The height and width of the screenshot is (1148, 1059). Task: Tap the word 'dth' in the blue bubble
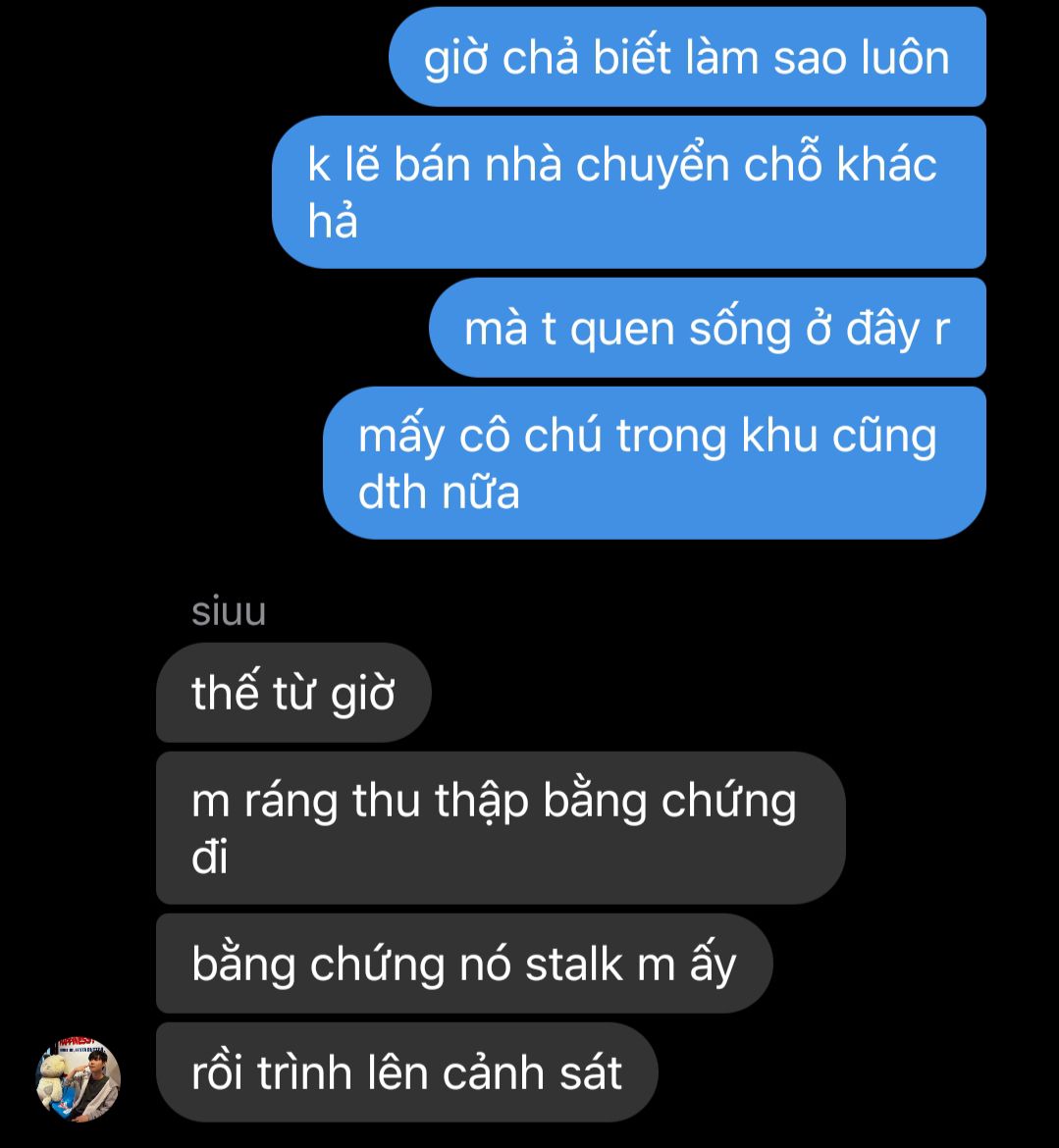click(394, 492)
